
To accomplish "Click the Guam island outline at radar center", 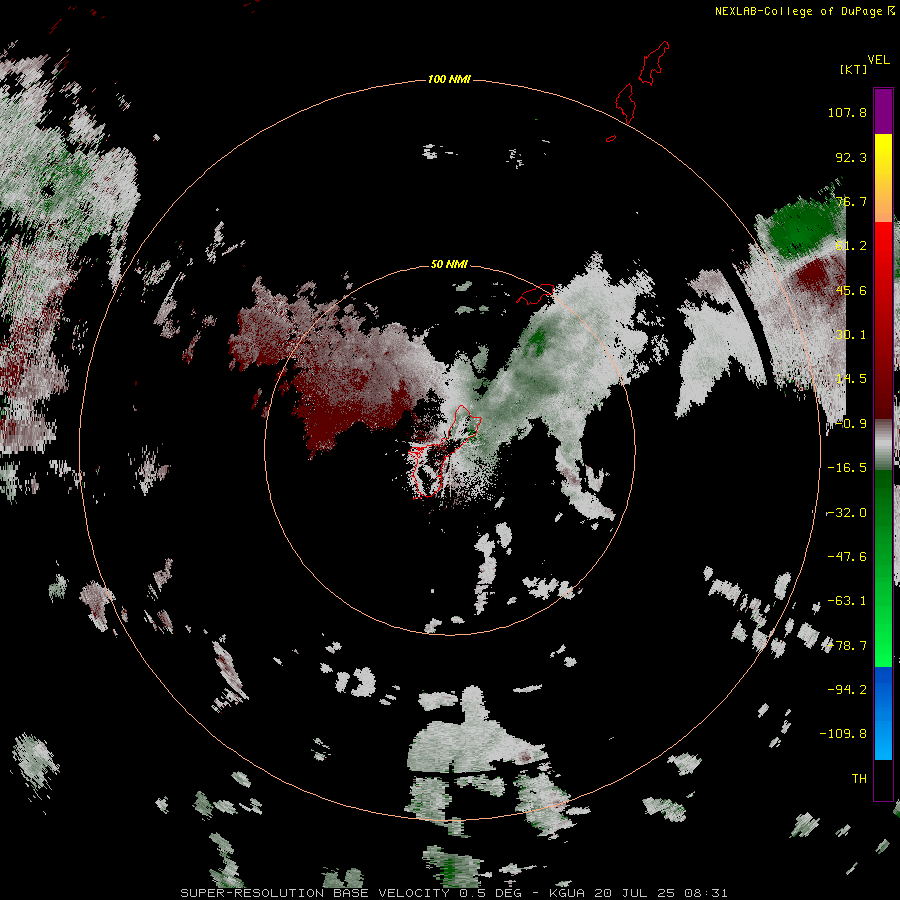I will [x=443, y=451].
